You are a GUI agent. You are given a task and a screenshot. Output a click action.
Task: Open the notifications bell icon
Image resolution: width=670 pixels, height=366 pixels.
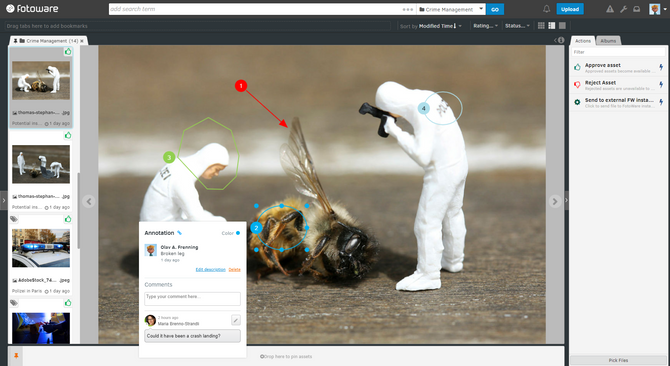[x=547, y=9]
